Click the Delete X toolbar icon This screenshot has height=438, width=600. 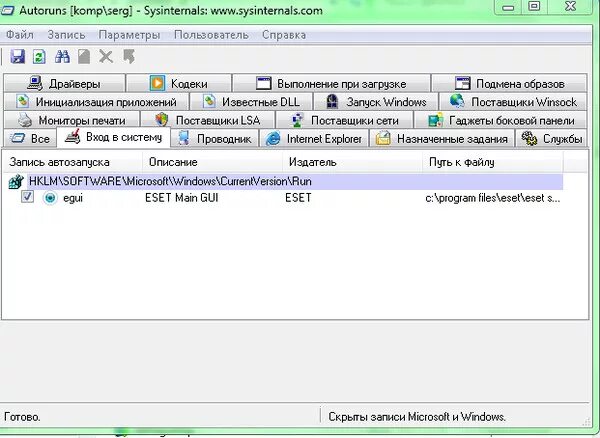click(x=106, y=57)
